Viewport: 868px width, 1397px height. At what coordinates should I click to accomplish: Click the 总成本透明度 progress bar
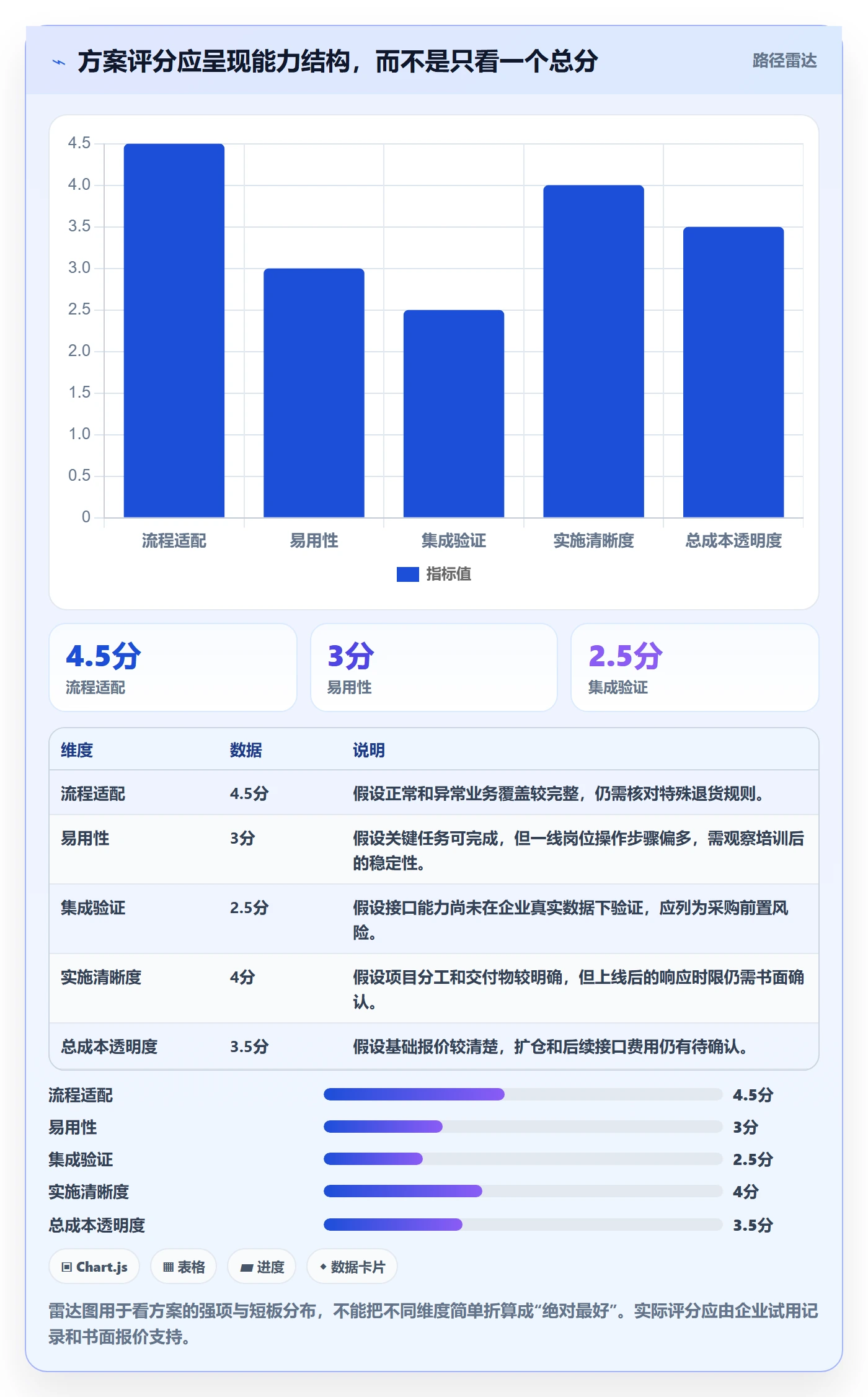point(523,1225)
